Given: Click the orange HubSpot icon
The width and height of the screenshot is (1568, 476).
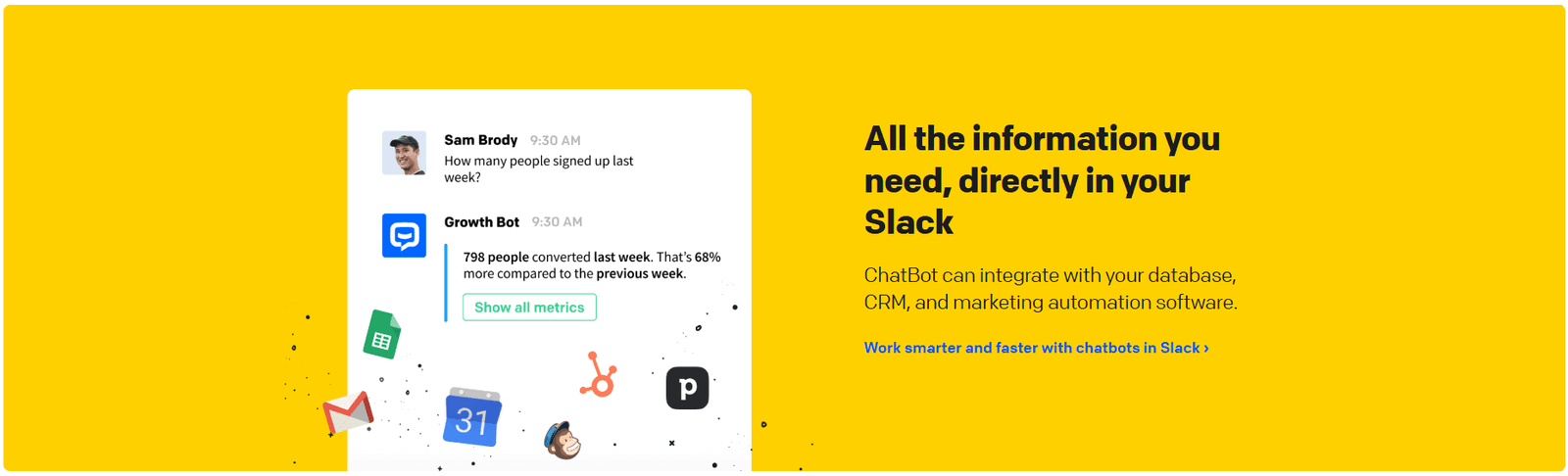Looking at the screenshot, I should click(x=598, y=375).
